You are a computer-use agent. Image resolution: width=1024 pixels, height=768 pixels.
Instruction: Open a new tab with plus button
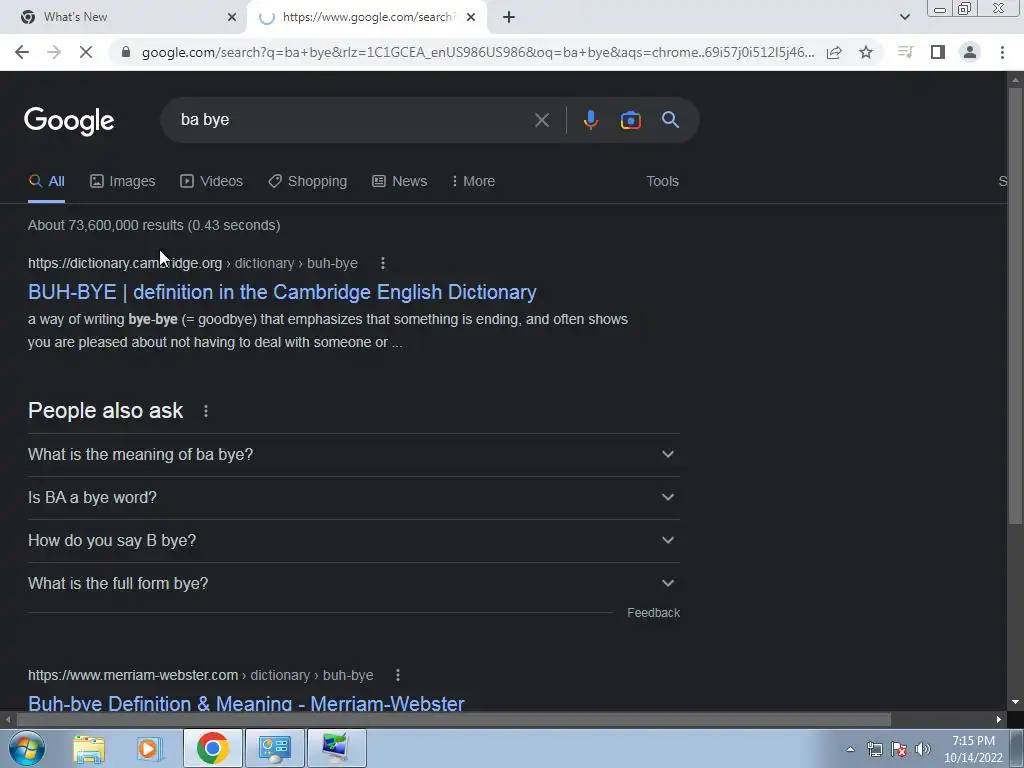click(x=509, y=17)
